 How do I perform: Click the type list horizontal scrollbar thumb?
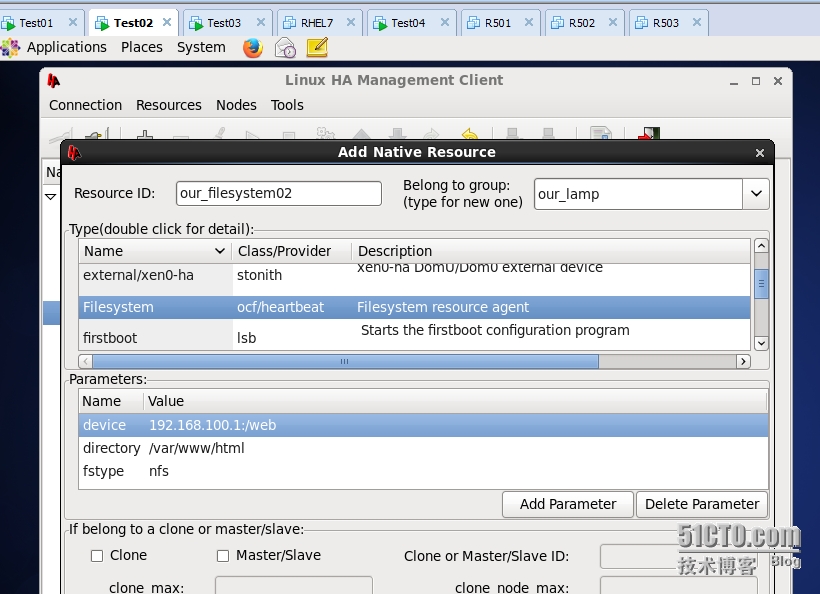coord(345,361)
